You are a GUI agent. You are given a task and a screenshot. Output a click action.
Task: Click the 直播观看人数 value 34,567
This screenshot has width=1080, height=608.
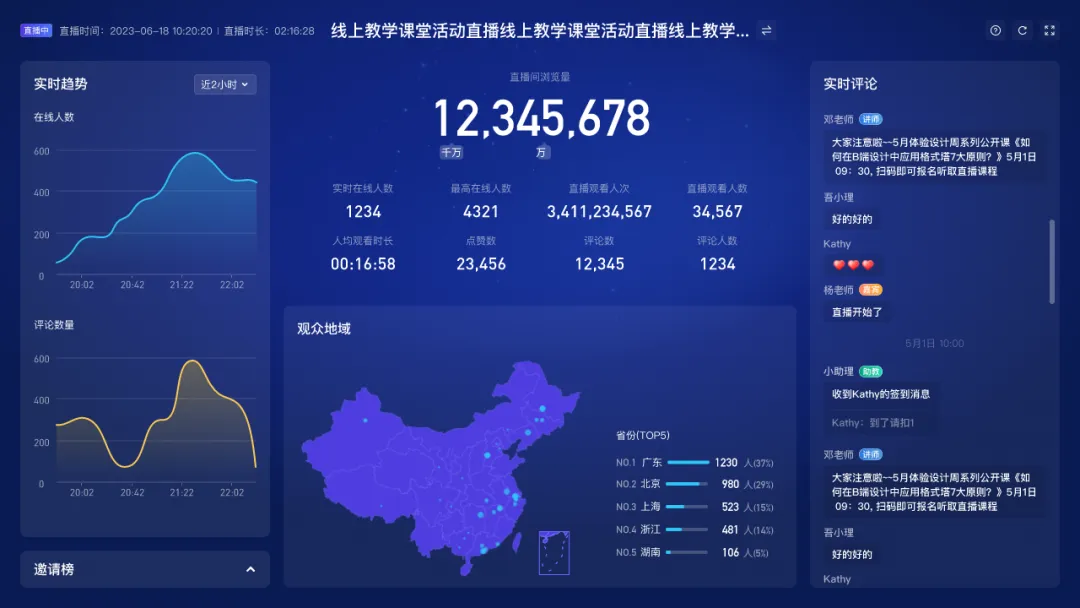coord(718,212)
